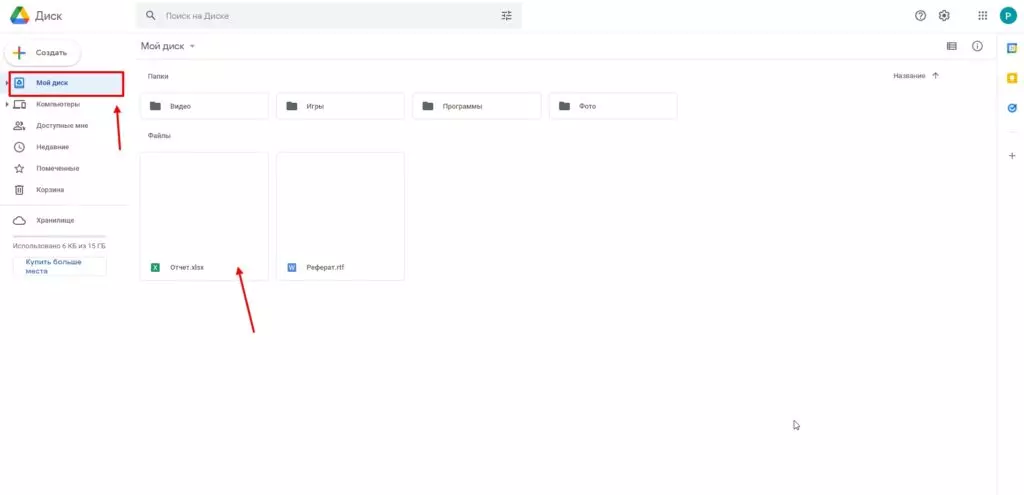This screenshot has height=495, width=1024.
Task: Select the Игры folder
Action: coord(340,106)
